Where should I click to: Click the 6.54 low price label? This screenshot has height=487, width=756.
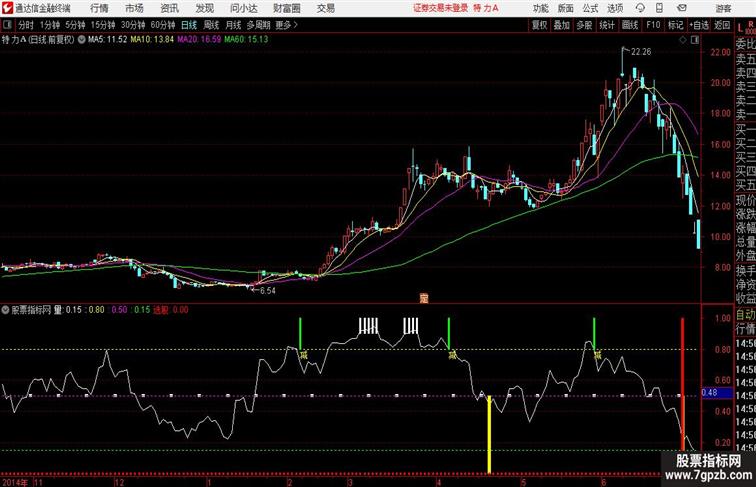click(x=268, y=291)
